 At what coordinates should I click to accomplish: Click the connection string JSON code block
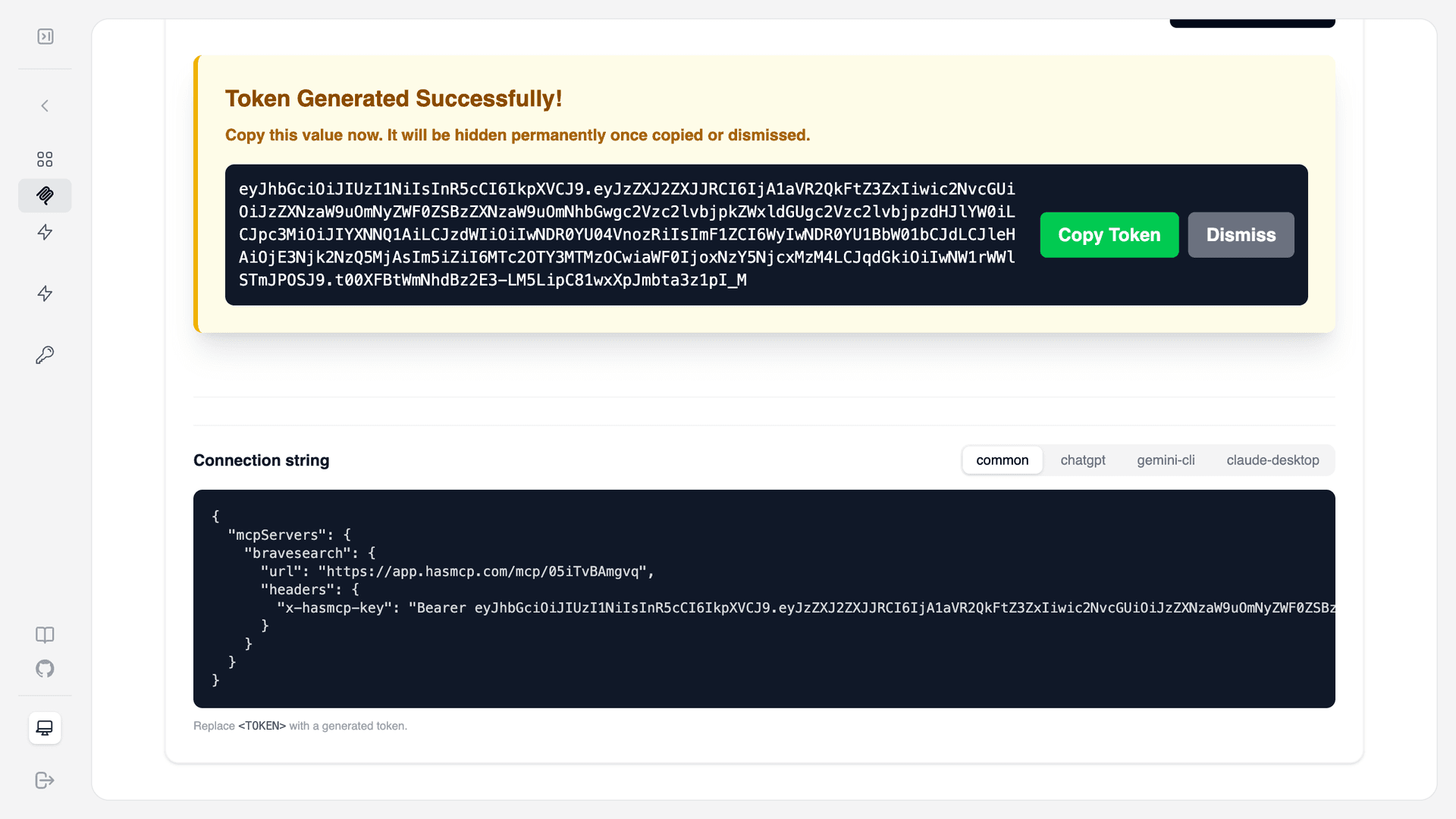764,598
